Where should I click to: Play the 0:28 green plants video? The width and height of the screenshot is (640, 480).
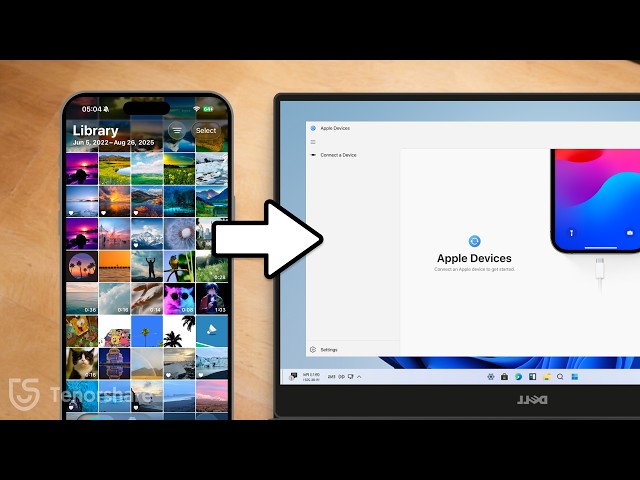[212, 266]
